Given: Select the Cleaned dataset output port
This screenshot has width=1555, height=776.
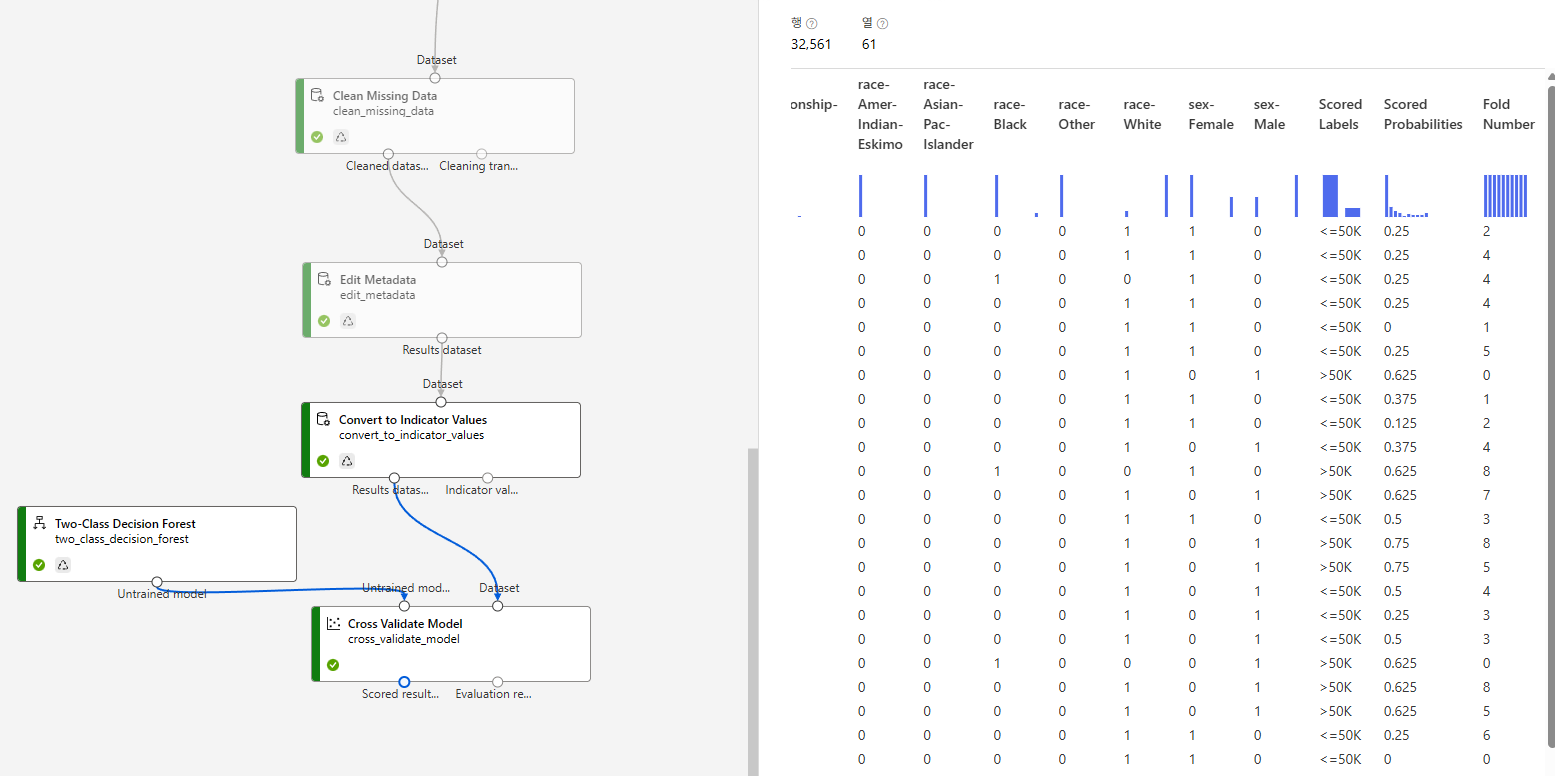Looking at the screenshot, I should pos(388,154).
